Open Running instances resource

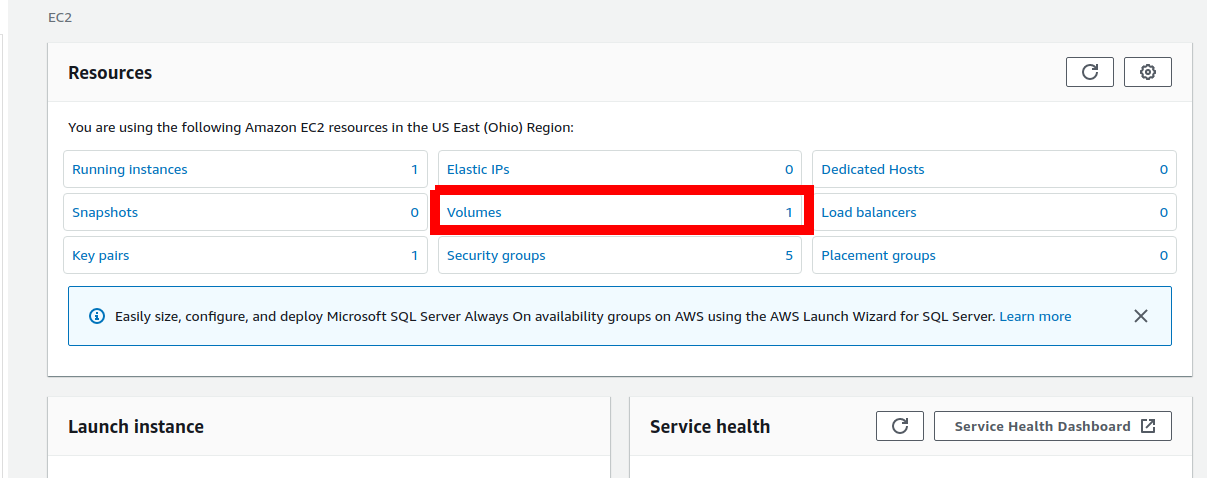130,170
